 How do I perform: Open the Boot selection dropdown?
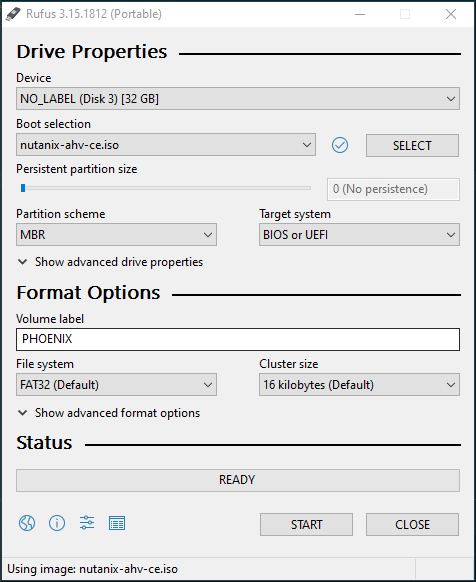pyautogui.click(x=166, y=145)
